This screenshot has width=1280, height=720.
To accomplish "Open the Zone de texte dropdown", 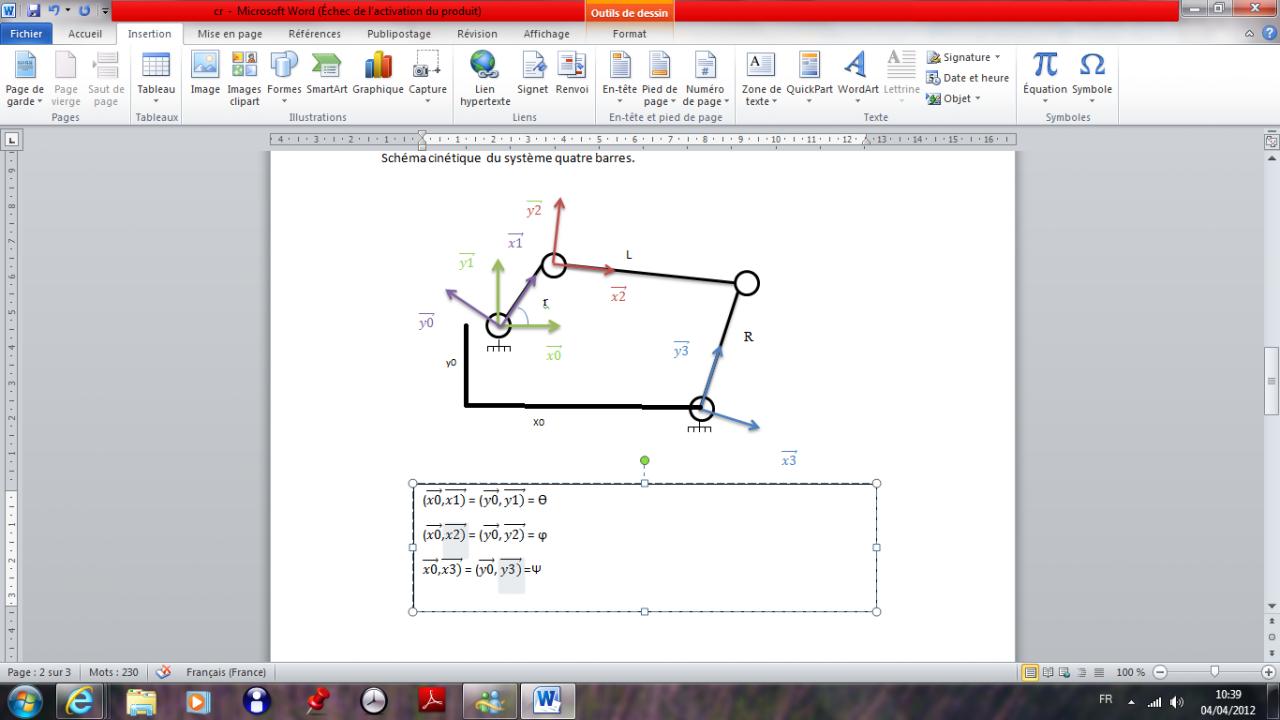I will click(x=760, y=78).
